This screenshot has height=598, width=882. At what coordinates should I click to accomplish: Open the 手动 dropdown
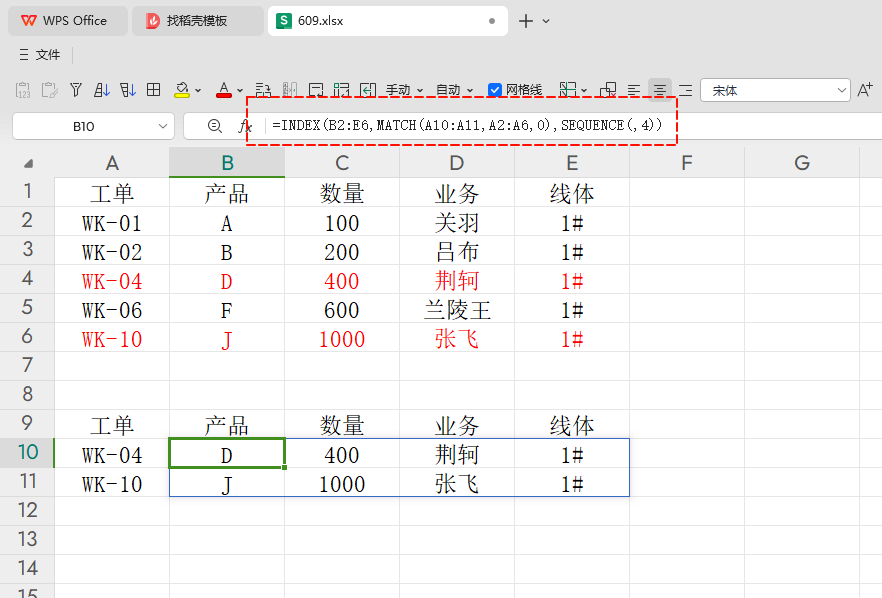tap(404, 90)
